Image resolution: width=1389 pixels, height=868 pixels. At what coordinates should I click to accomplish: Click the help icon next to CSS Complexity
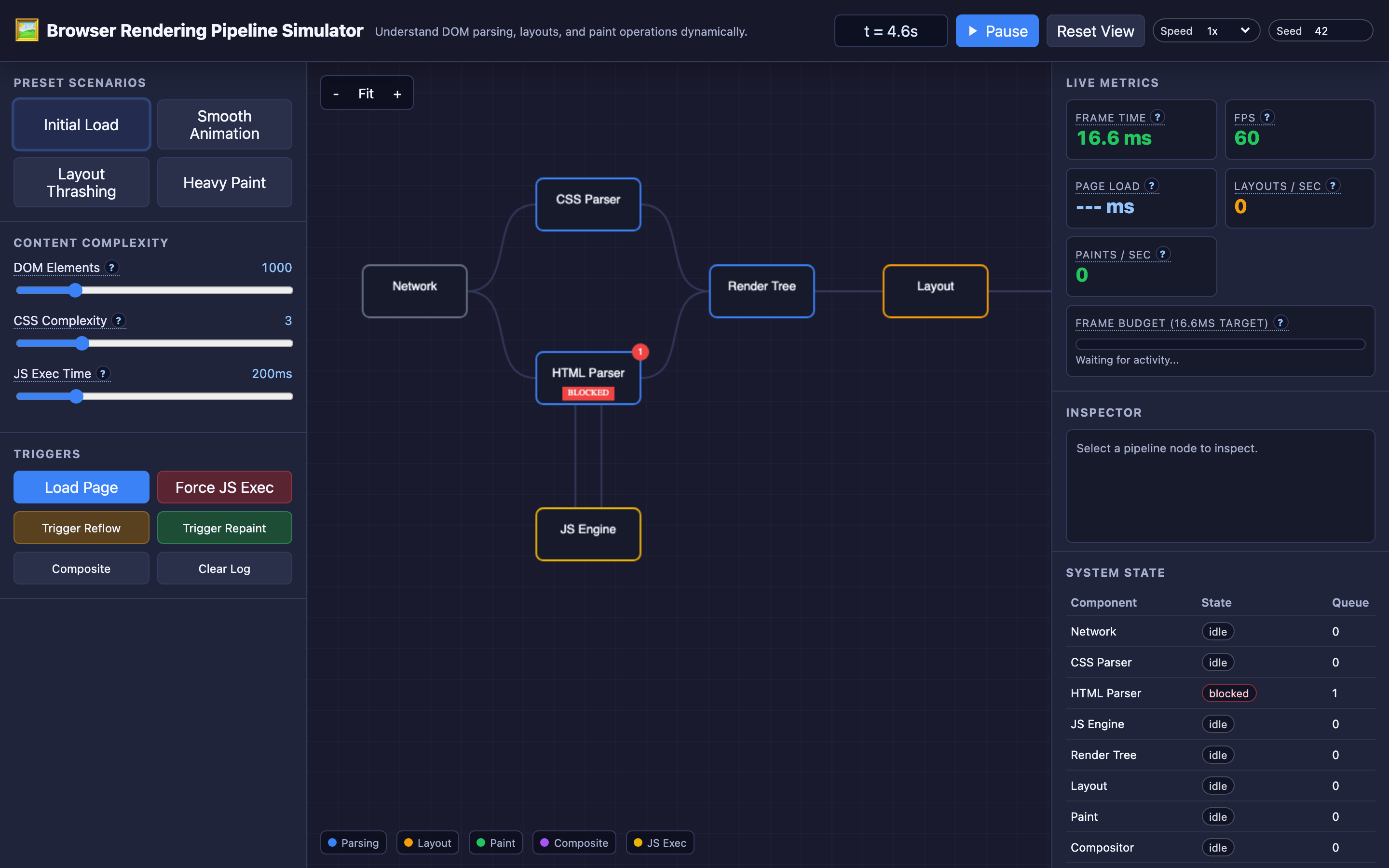pyautogui.click(x=118, y=320)
